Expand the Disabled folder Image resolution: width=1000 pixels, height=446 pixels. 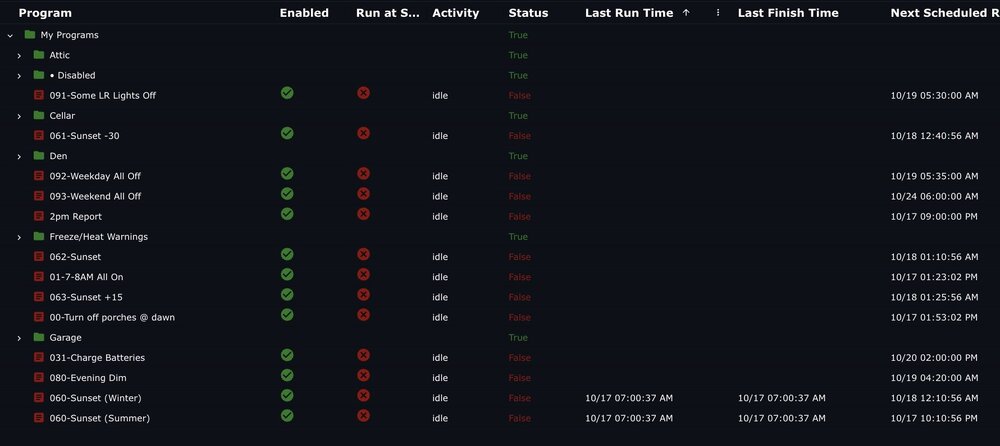coord(18,75)
